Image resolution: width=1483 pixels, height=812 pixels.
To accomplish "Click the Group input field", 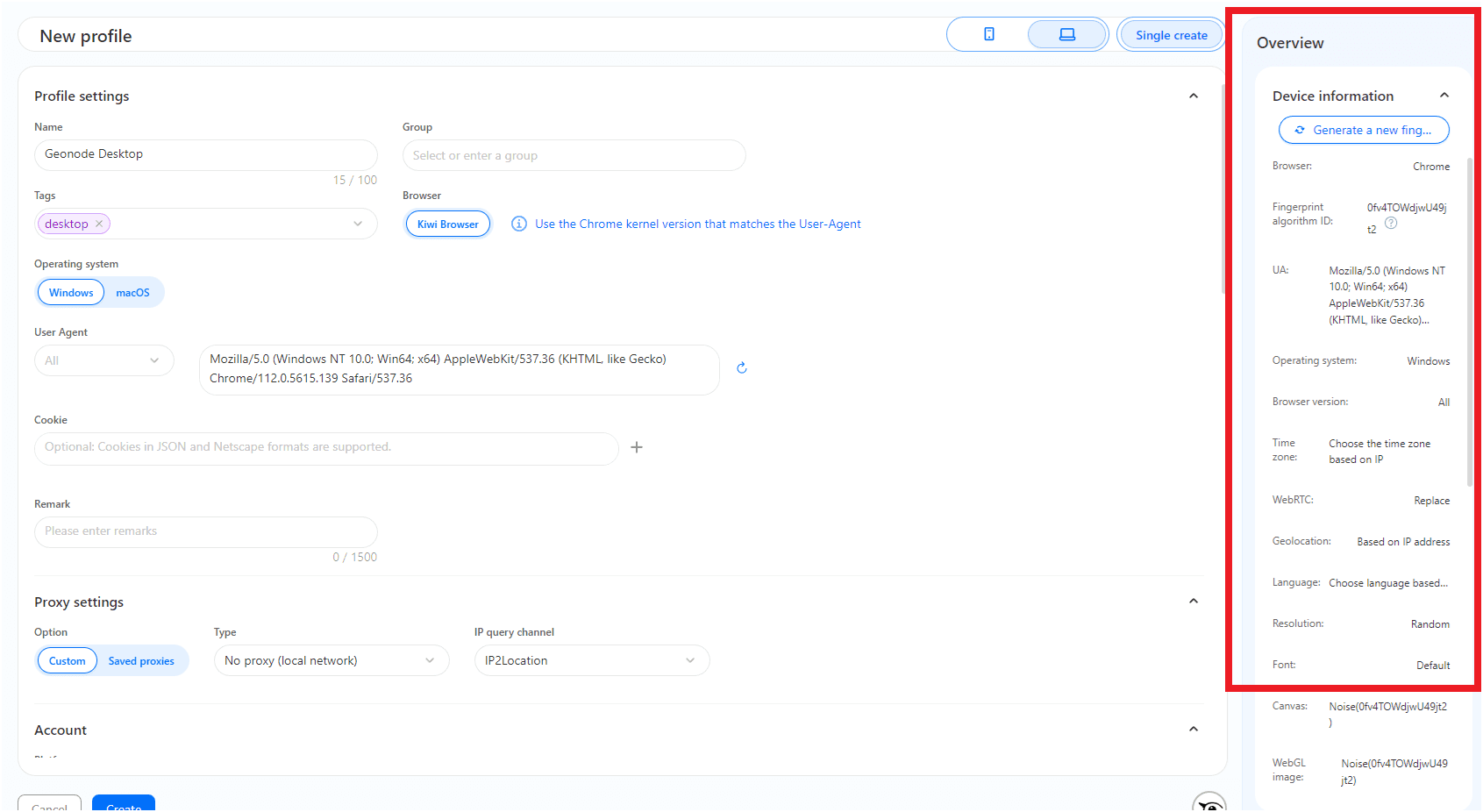I will pos(574,156).
